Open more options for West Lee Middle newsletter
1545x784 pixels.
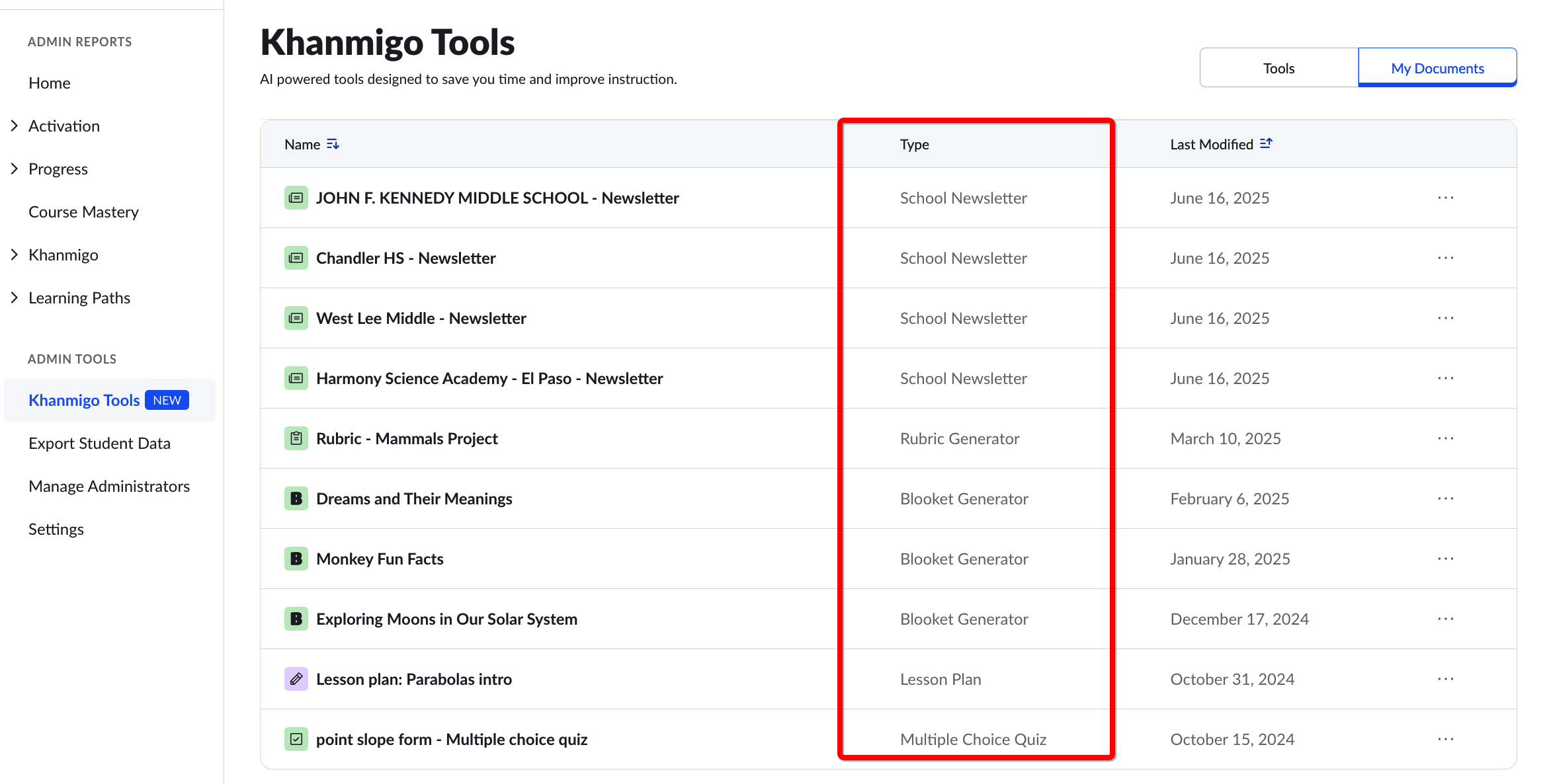(1446, 318)
